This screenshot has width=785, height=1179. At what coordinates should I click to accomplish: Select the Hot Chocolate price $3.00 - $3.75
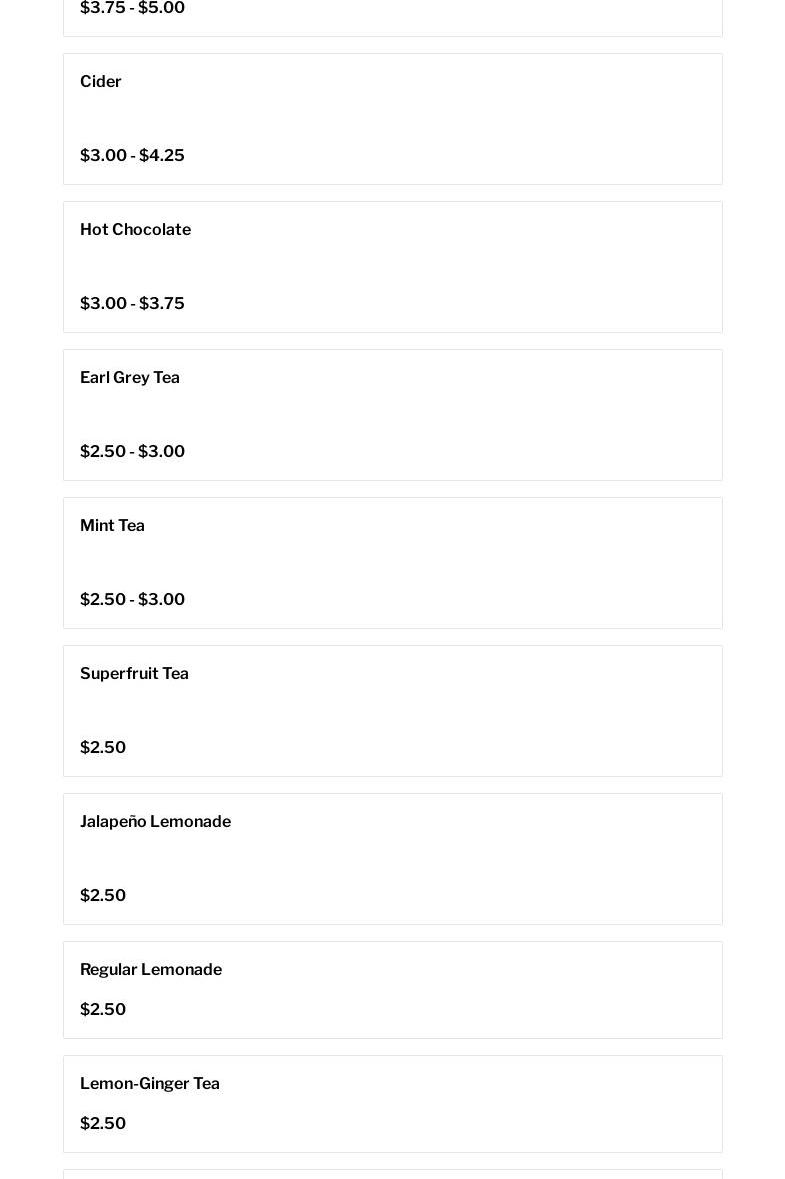[132, 304]
